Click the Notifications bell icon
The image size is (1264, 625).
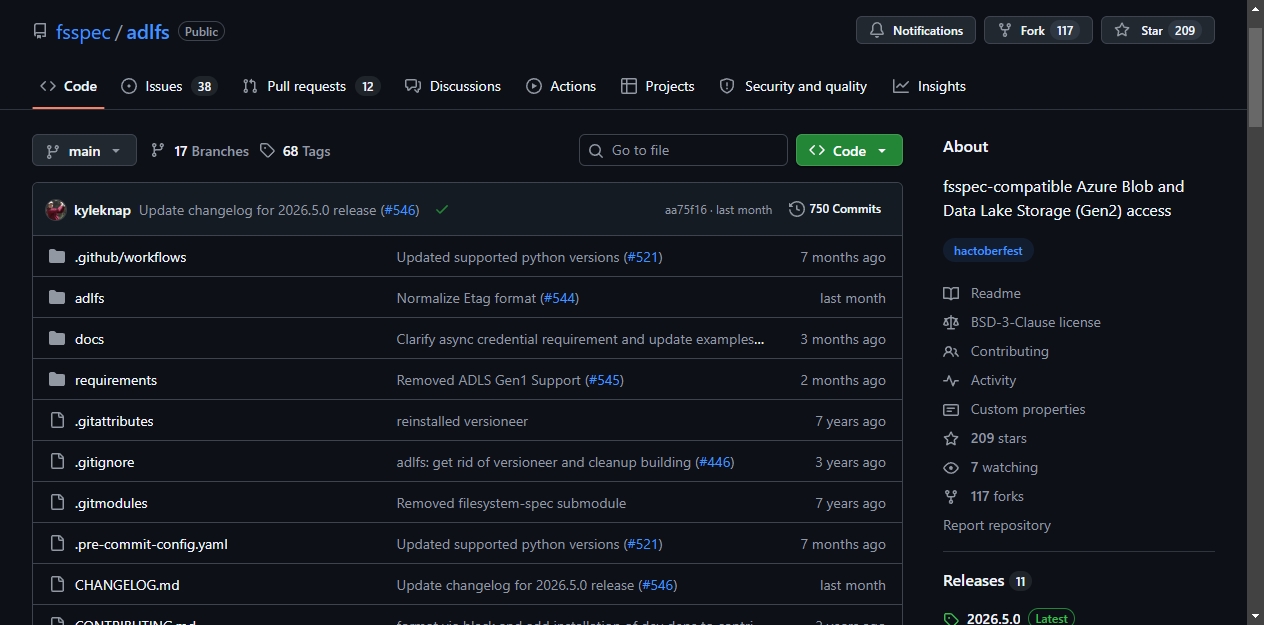(877, 31)
